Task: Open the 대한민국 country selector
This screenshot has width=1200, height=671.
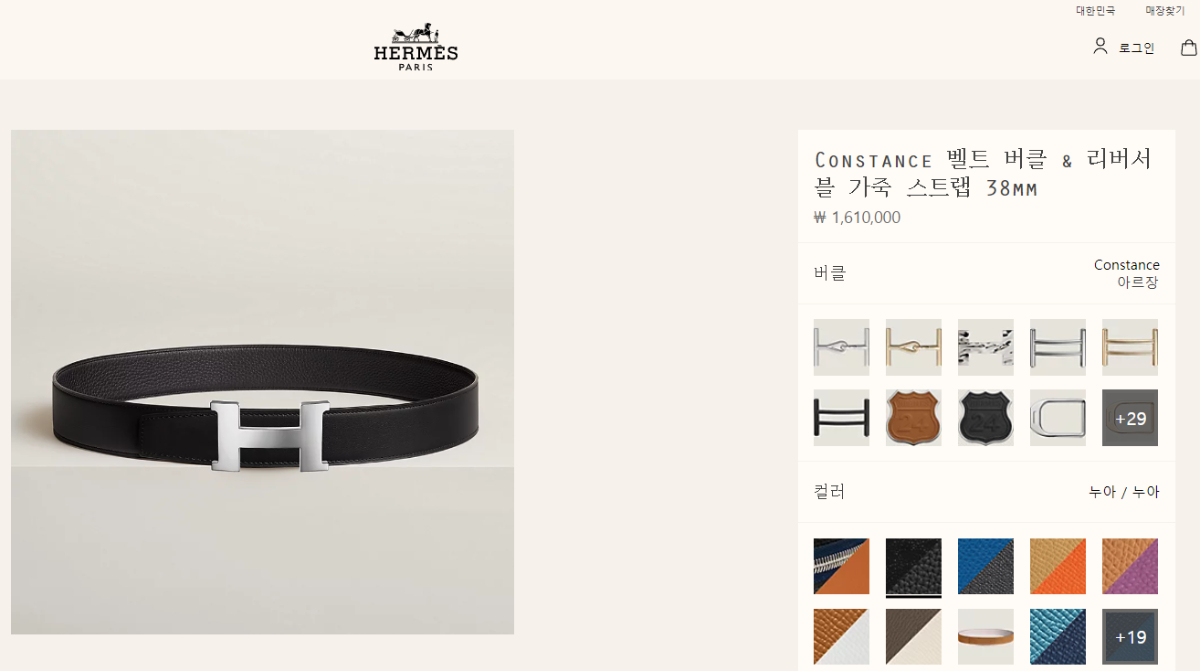Action: point(1095,11)
